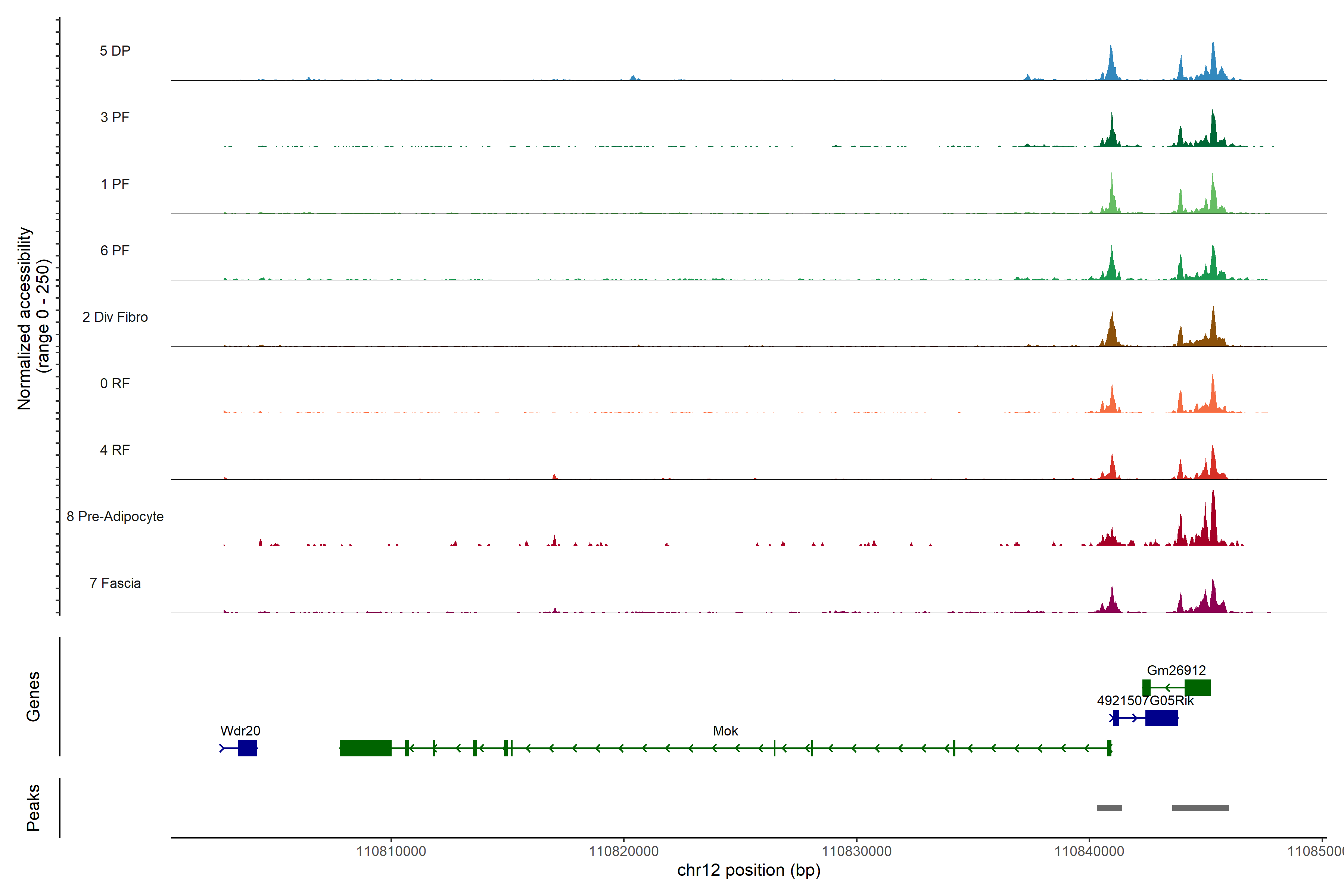Select the longer gray peak bar
The height and width of the screenshot is (896, 1344).
[1200, 808]
